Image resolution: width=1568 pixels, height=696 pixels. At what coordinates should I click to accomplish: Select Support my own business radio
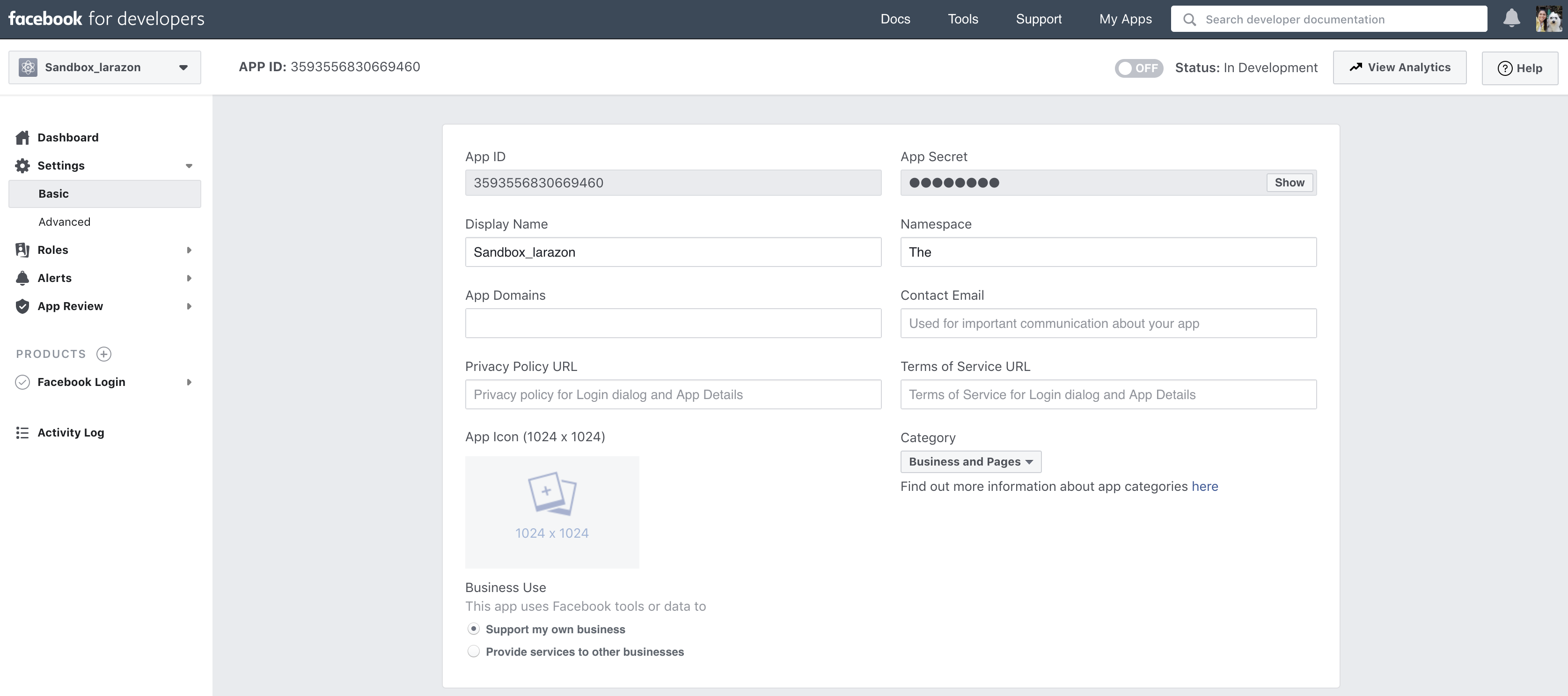474,629
